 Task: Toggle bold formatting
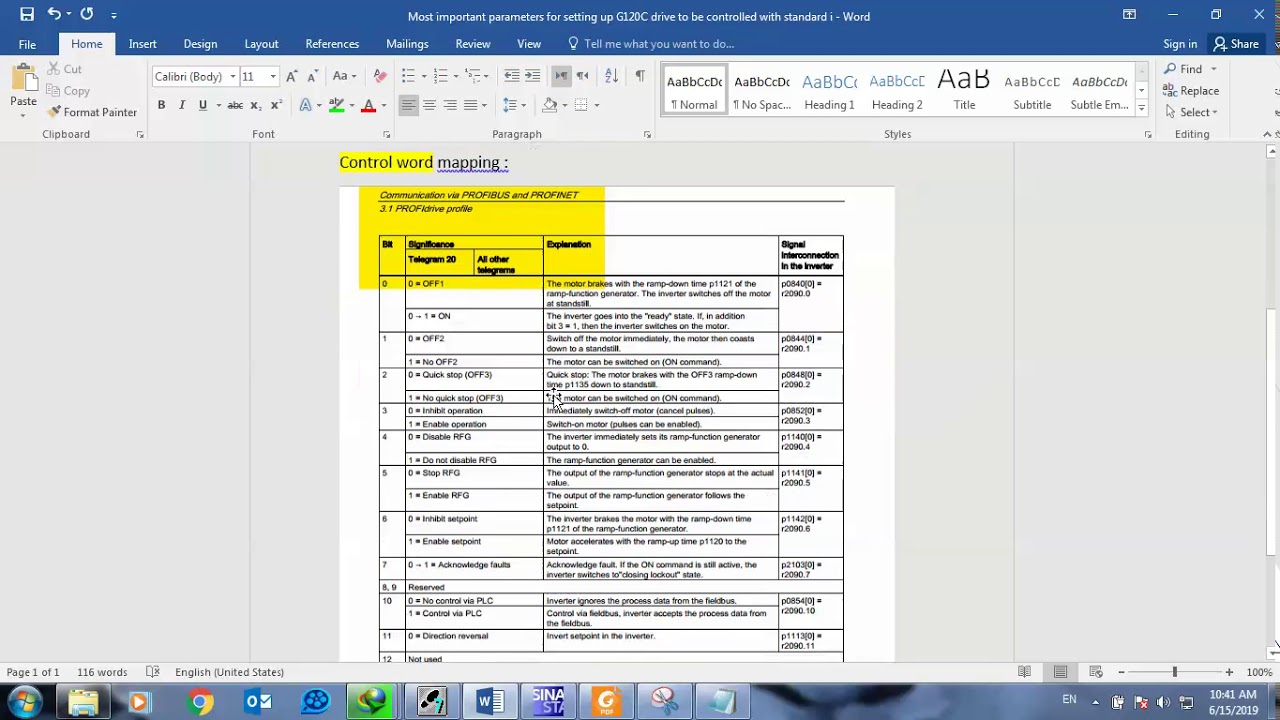point(161,105)
